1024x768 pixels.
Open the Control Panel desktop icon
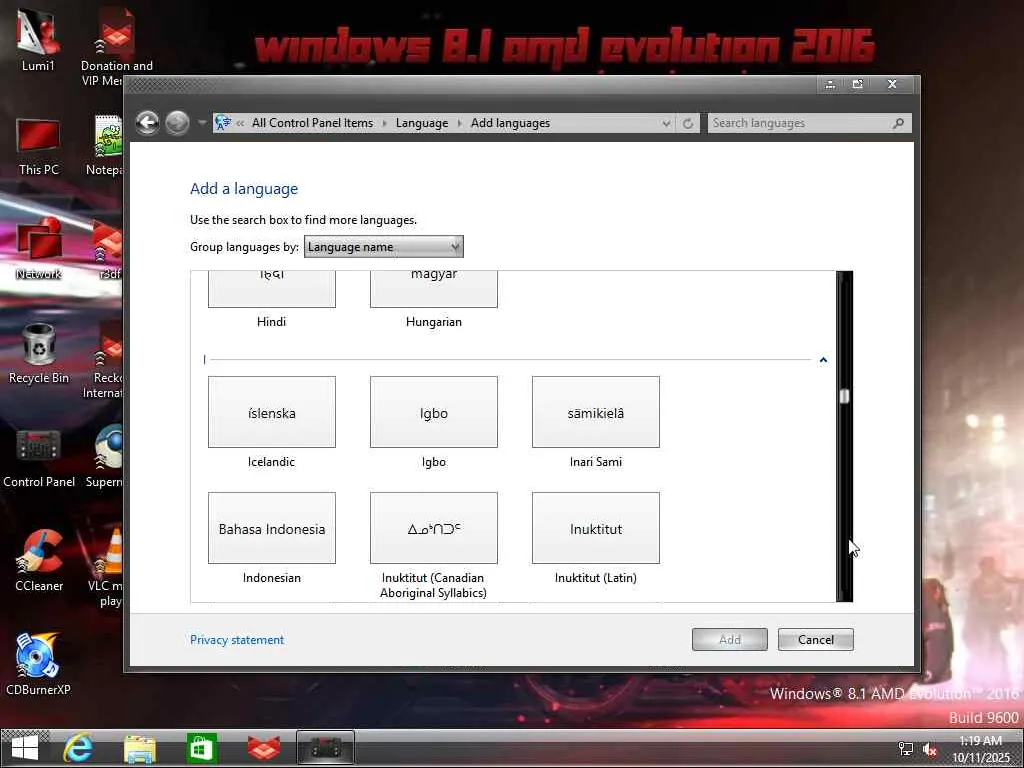click(39, 458)
